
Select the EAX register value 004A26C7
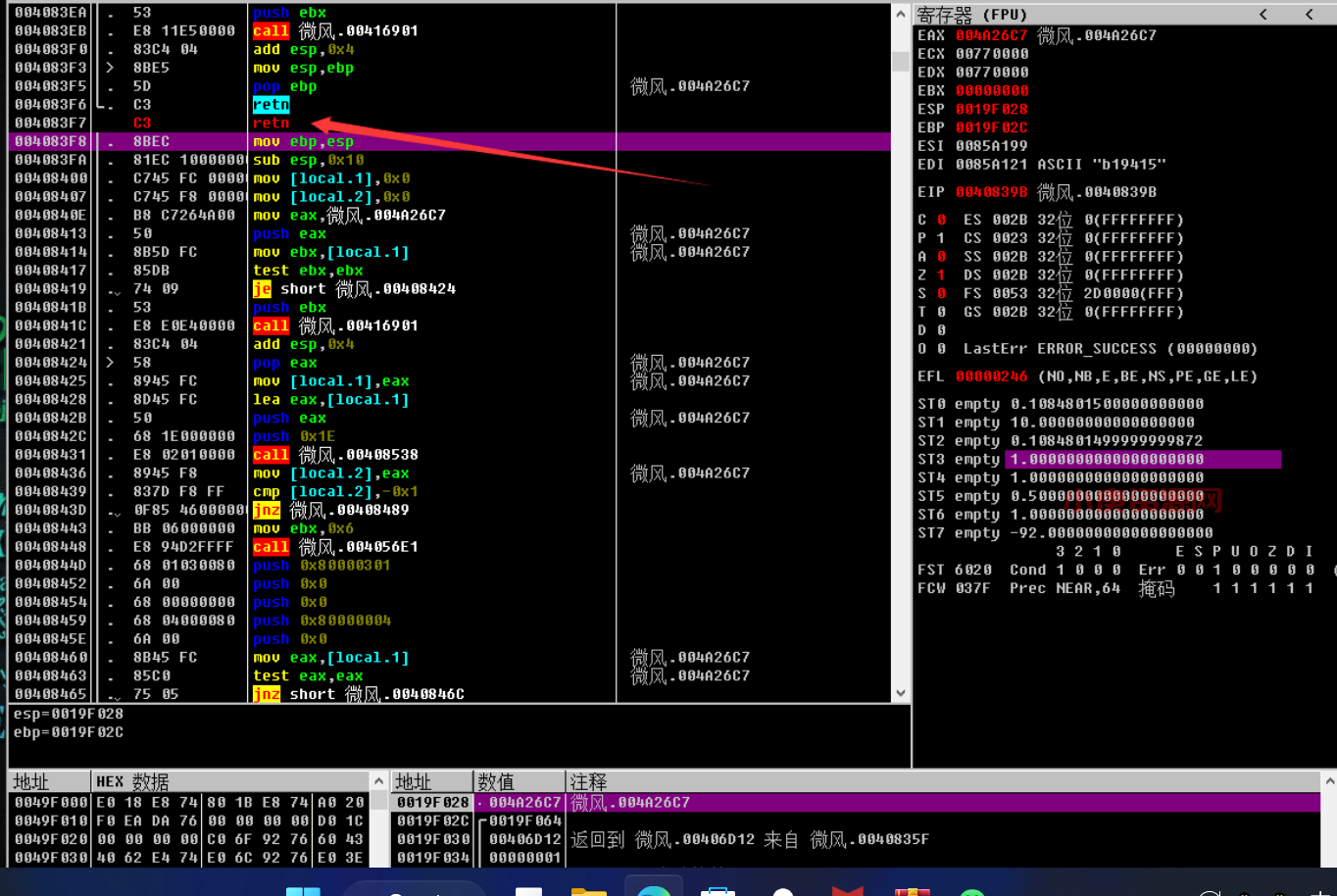pos(991,35)
